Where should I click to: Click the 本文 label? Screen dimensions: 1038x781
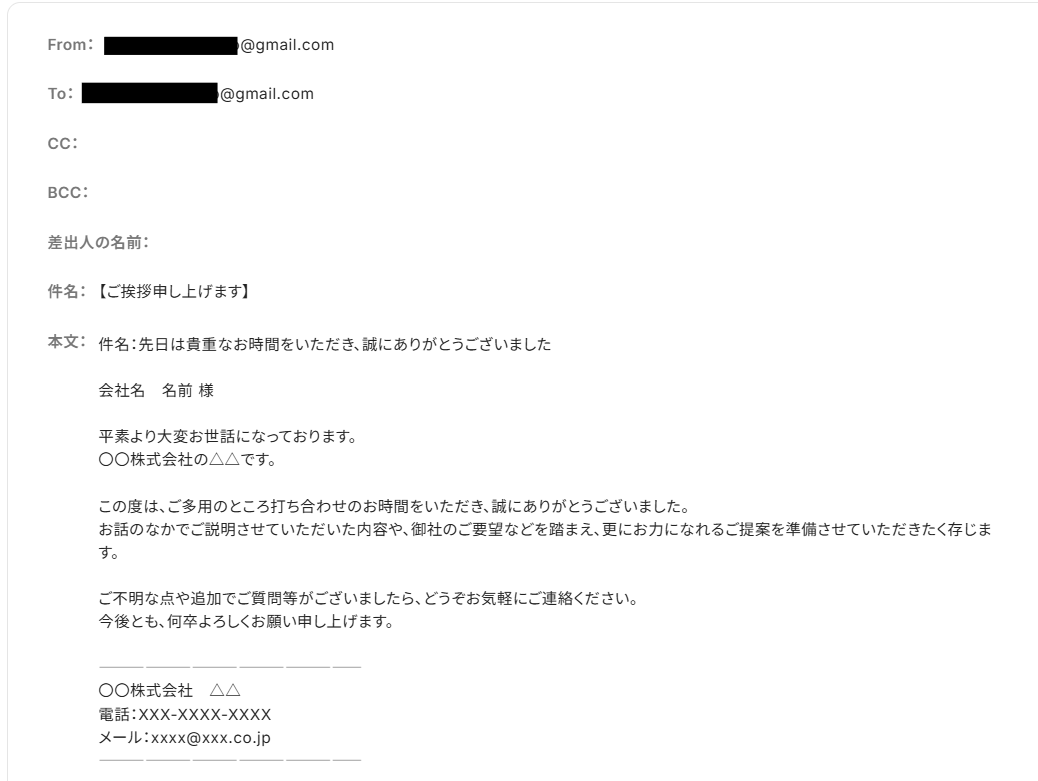pyautogui.click(x=66, y=342)
